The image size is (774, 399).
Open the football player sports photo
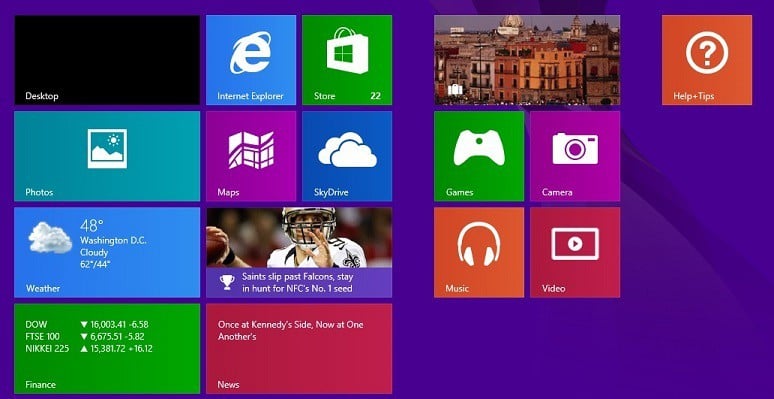tap(299, 238)
